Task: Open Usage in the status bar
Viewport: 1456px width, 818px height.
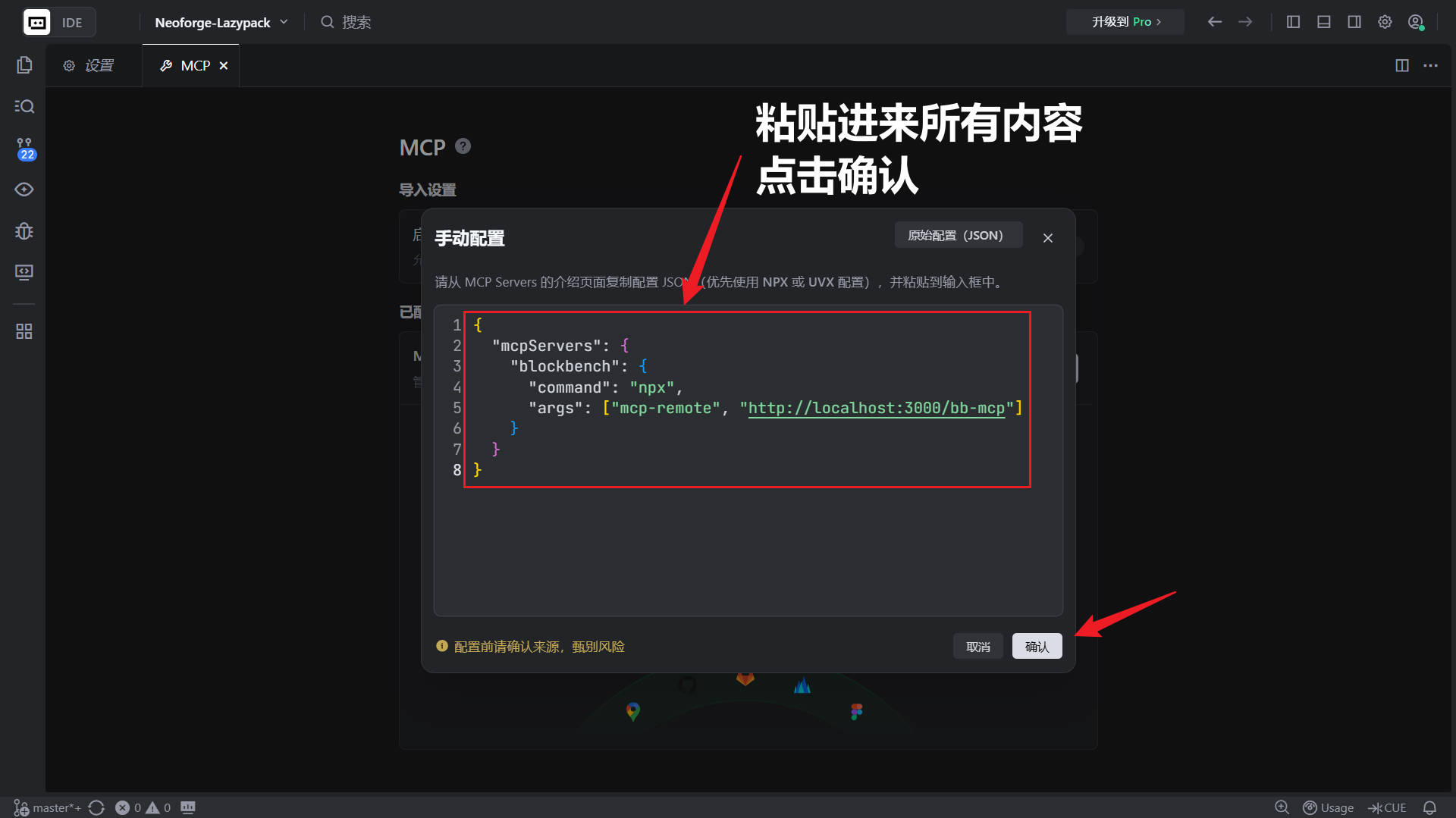Action: click(1328, 807)
